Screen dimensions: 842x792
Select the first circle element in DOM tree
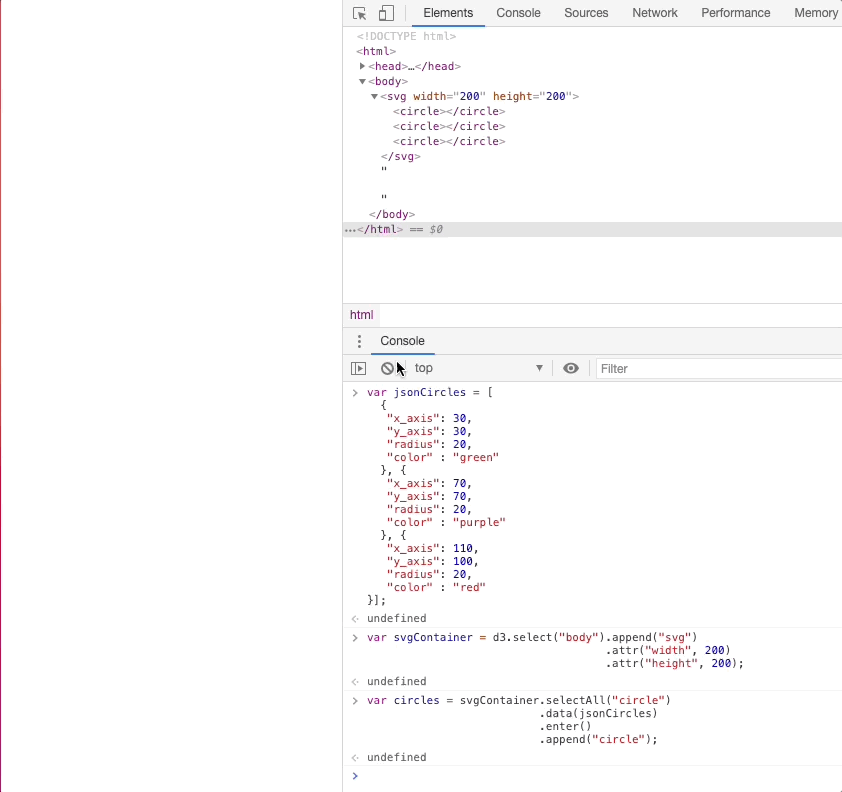[448, 111]
